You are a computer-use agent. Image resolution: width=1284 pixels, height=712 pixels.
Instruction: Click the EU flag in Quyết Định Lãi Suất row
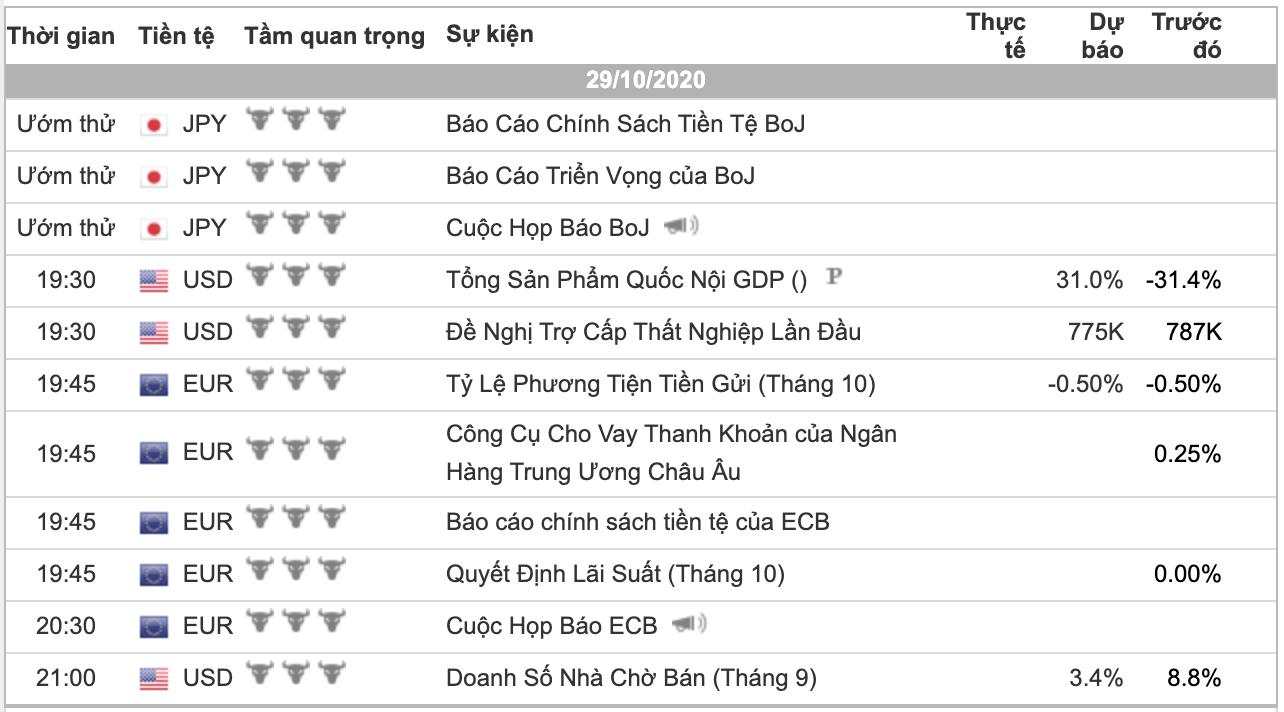click(x=154, y=574)
